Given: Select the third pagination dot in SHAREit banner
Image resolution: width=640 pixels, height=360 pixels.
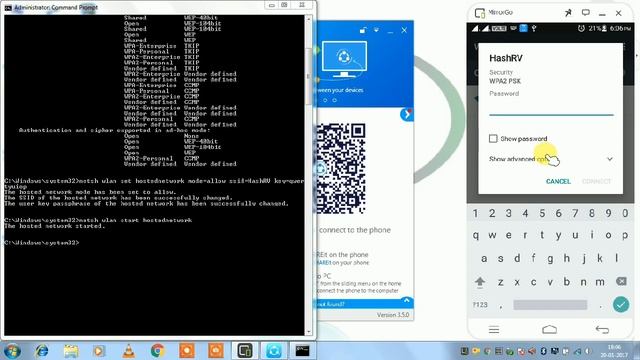Looking at the screenshot, I should 334,100.
